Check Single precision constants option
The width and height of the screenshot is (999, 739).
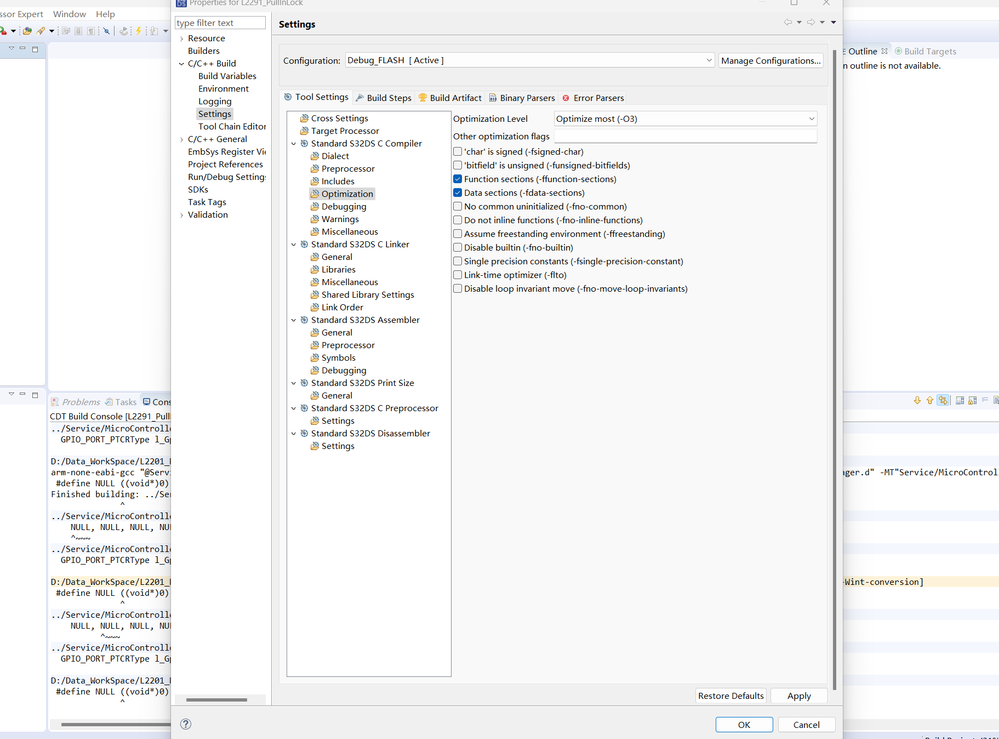pos(457,261)
